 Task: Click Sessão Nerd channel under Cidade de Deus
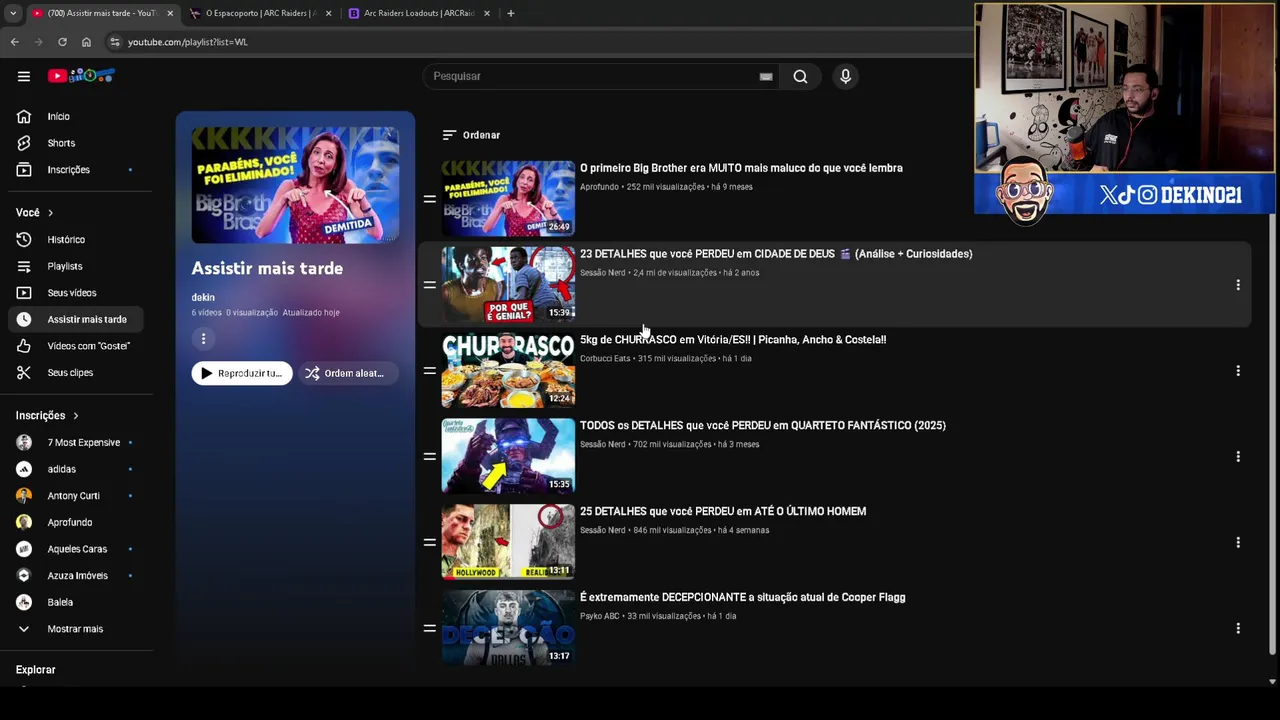click(x=603, y=273)
